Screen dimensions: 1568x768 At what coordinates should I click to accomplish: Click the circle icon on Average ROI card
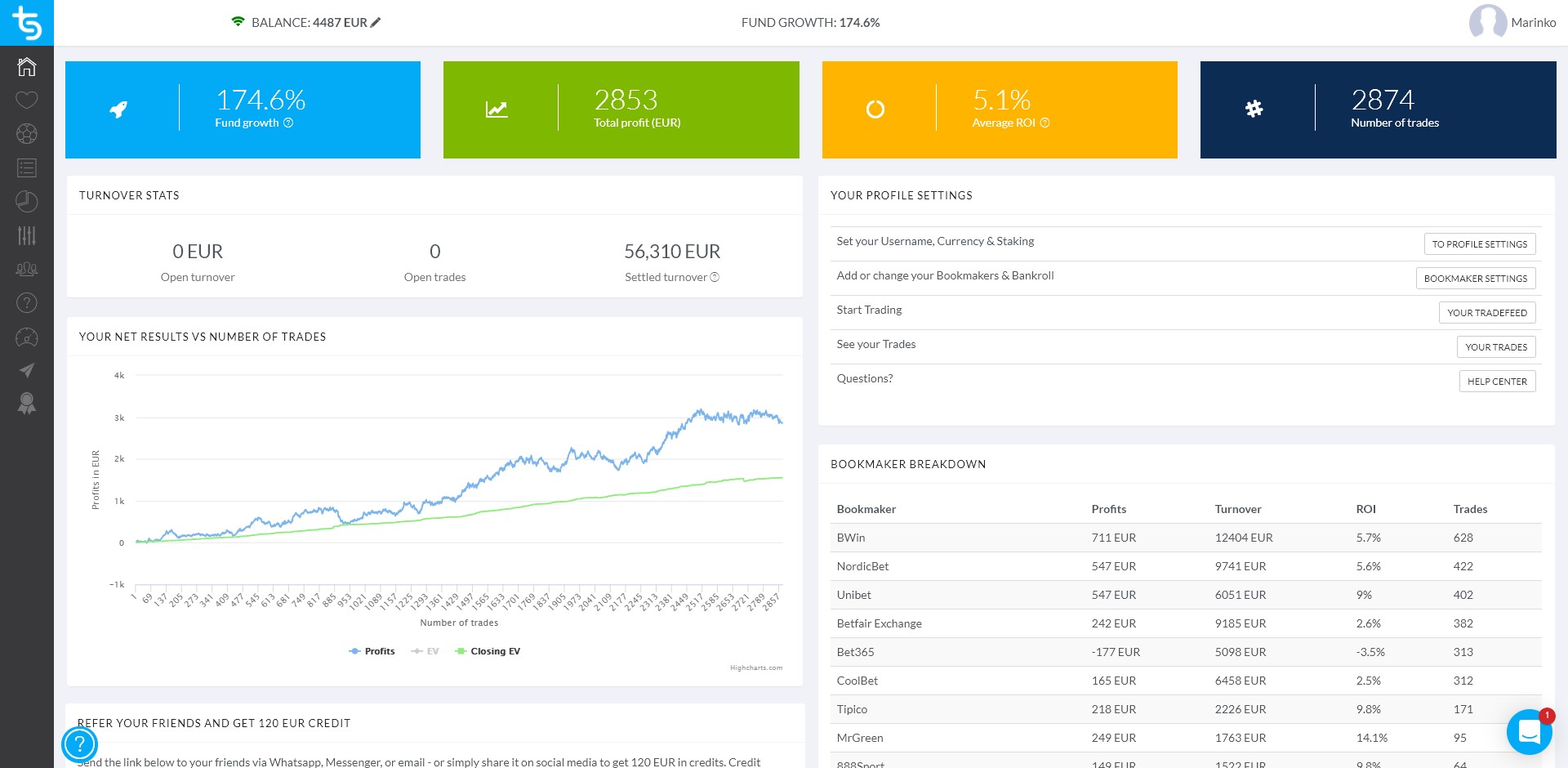point(875,109)
